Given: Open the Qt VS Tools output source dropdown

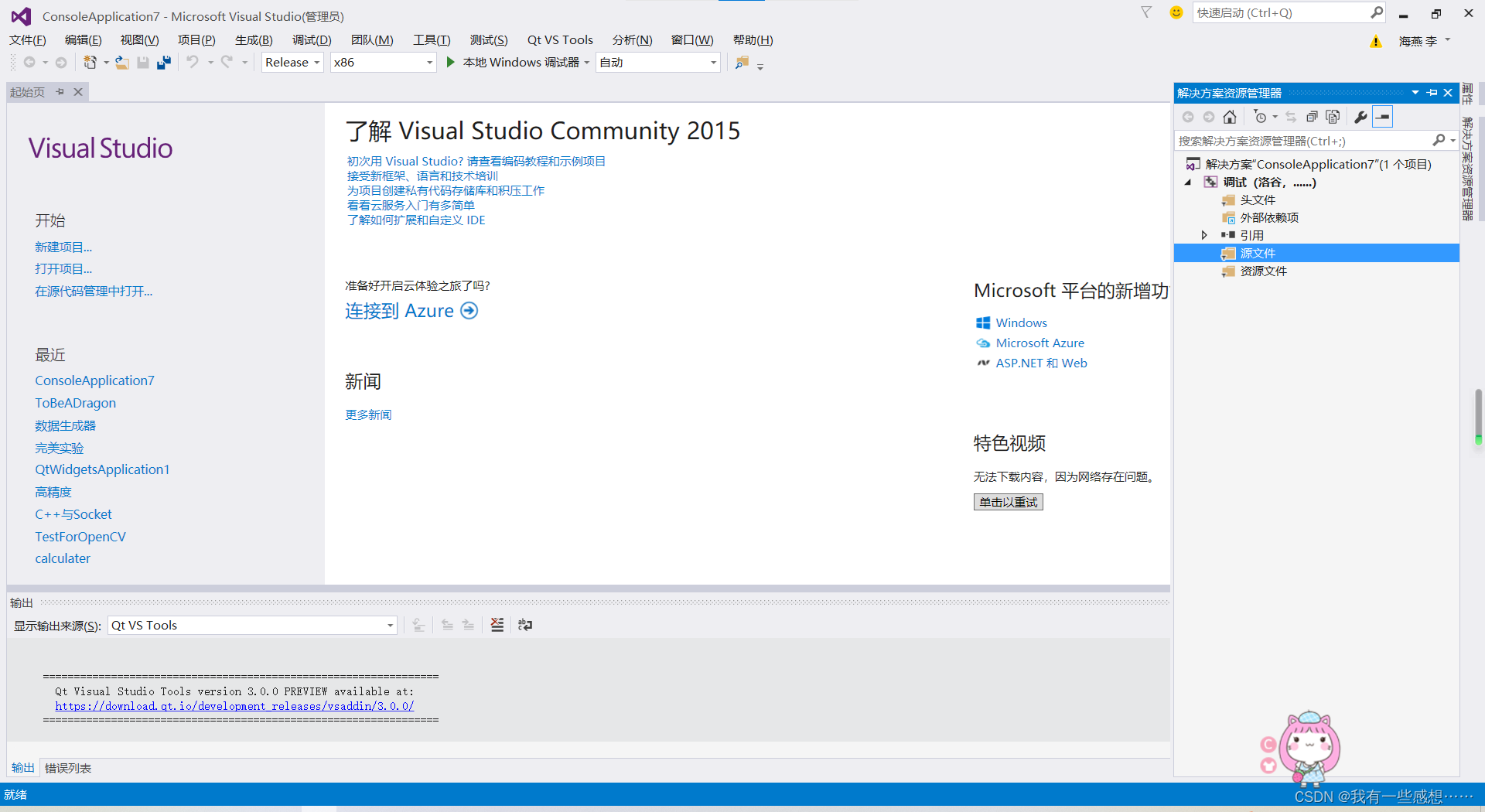Looking at the screenshot, I should pyautogui.click(x=390, y=626).
